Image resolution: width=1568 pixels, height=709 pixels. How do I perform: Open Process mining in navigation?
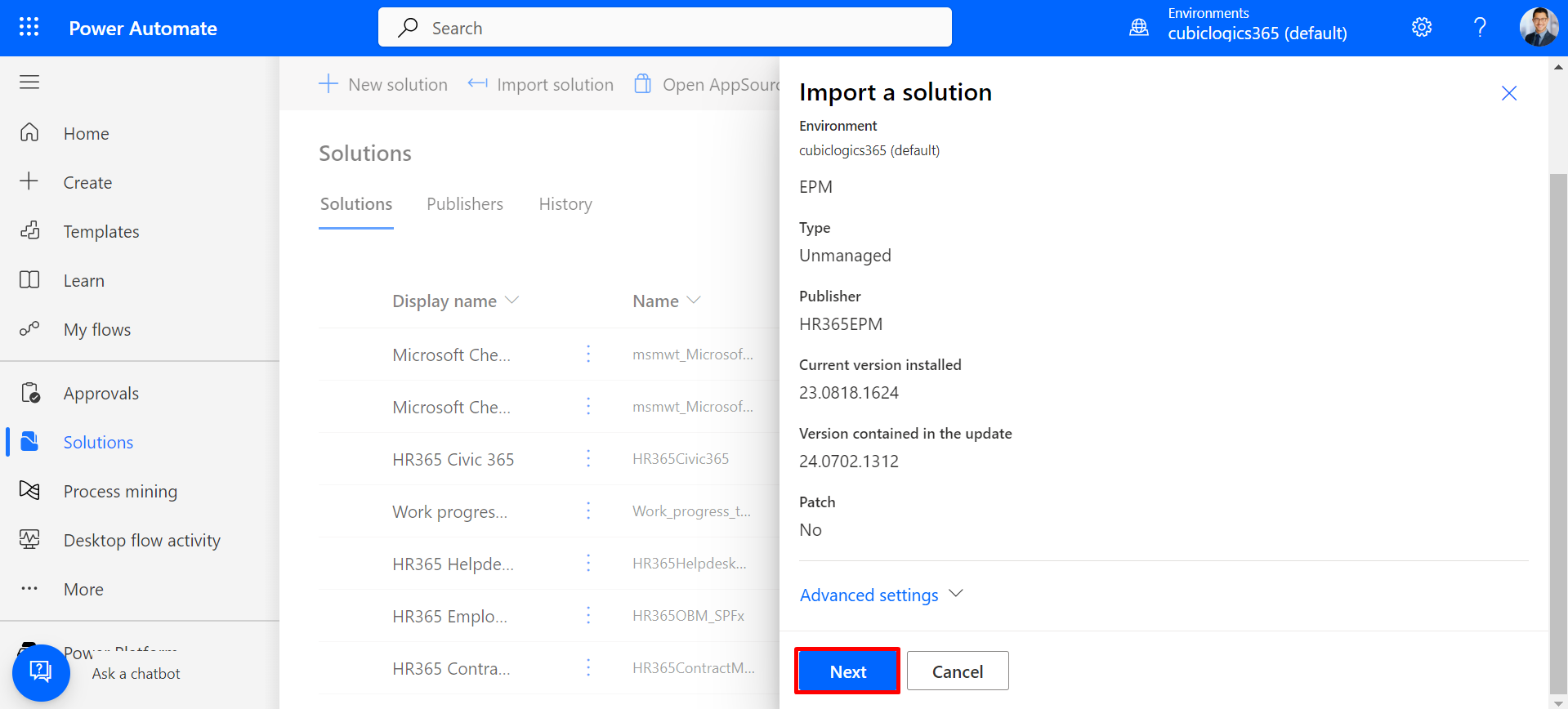click(x=121, y=491)
